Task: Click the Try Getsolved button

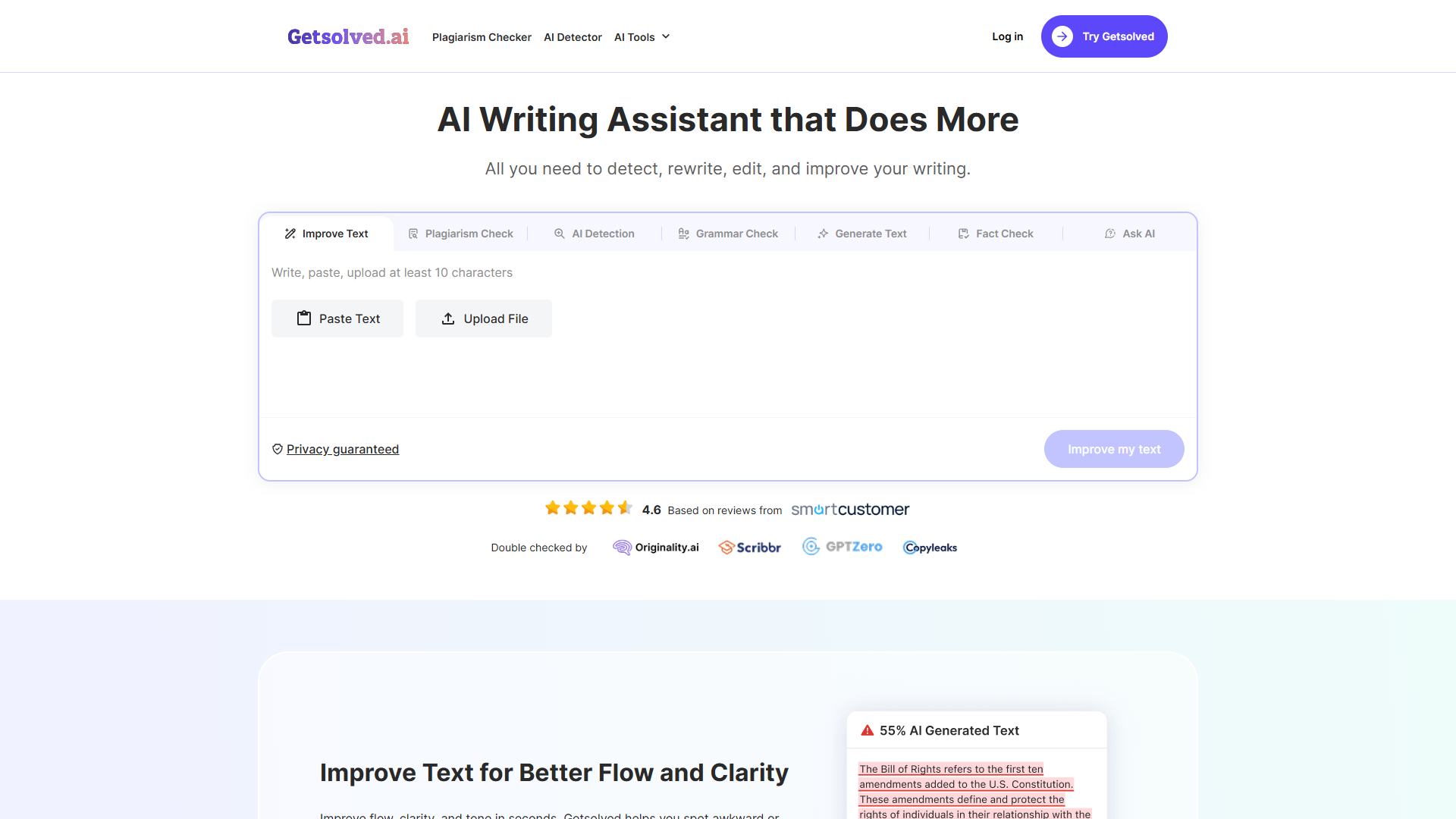Action: tap(1104, 36)
